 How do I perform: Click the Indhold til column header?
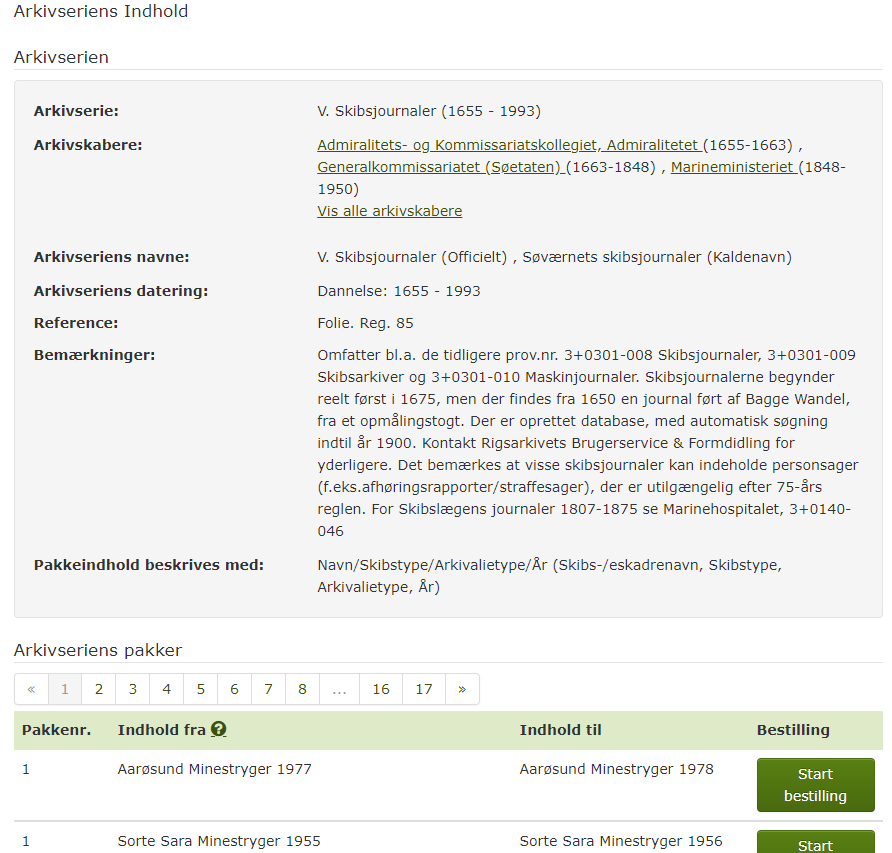(x=560, y=730)
